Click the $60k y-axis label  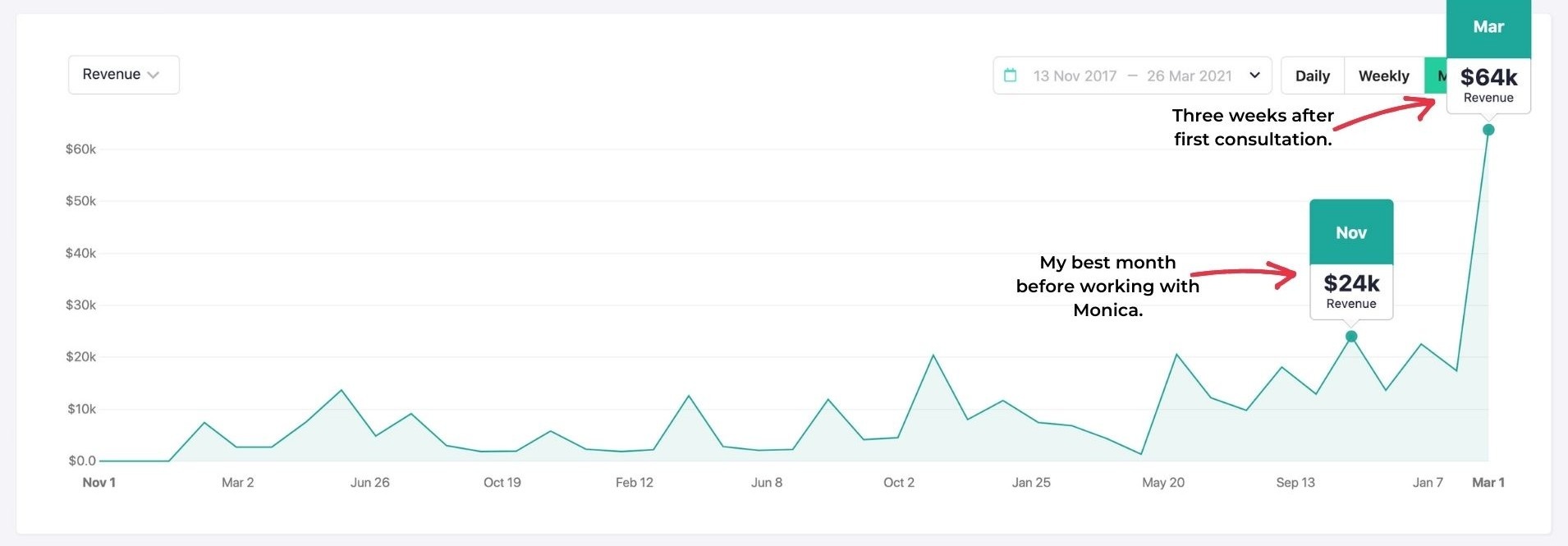tap(80, 149)
